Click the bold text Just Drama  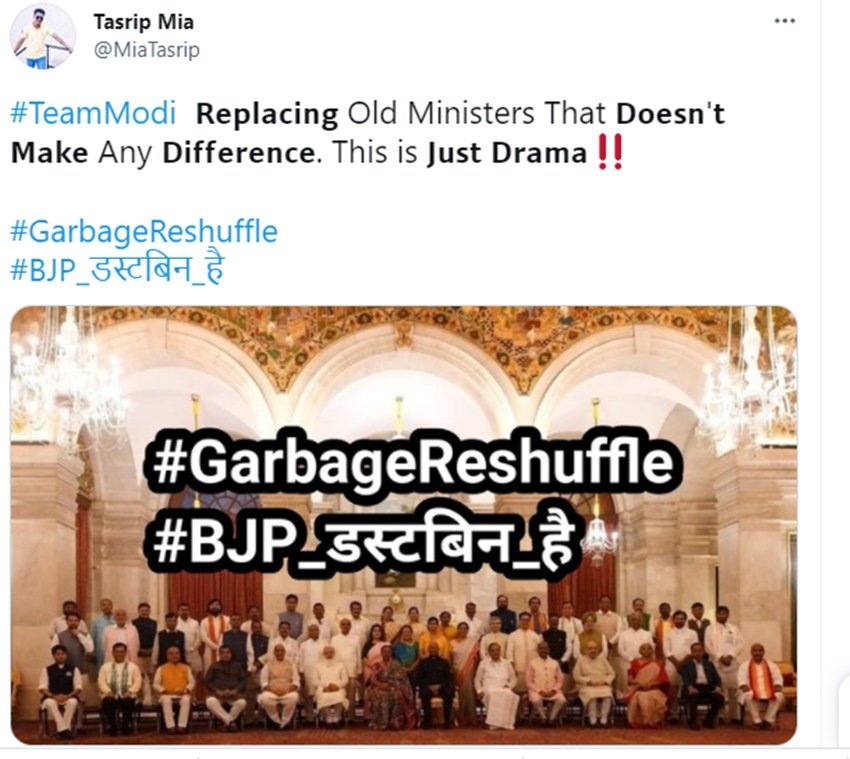507,153
